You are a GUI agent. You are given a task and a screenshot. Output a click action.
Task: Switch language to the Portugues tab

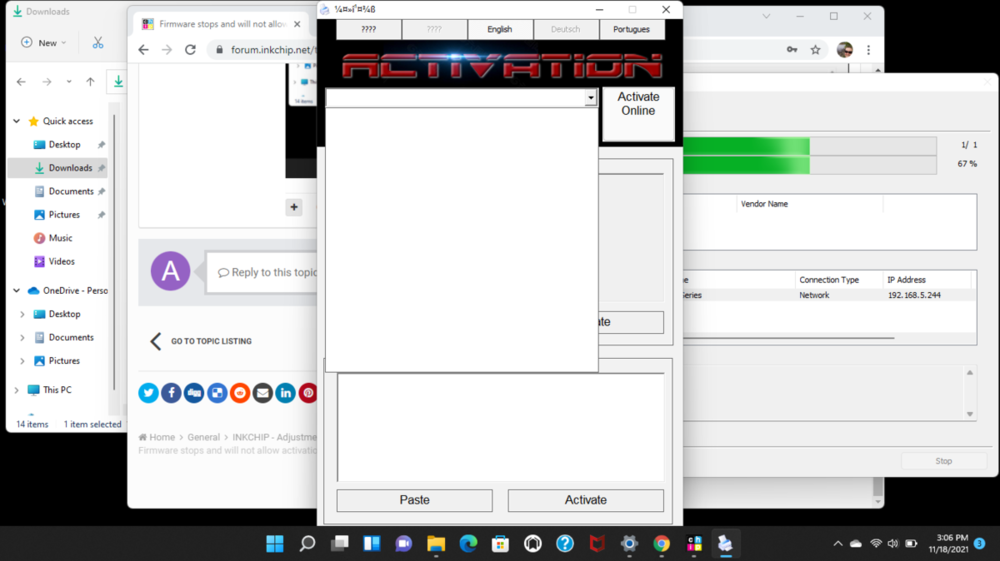click(x=631, y=29)
